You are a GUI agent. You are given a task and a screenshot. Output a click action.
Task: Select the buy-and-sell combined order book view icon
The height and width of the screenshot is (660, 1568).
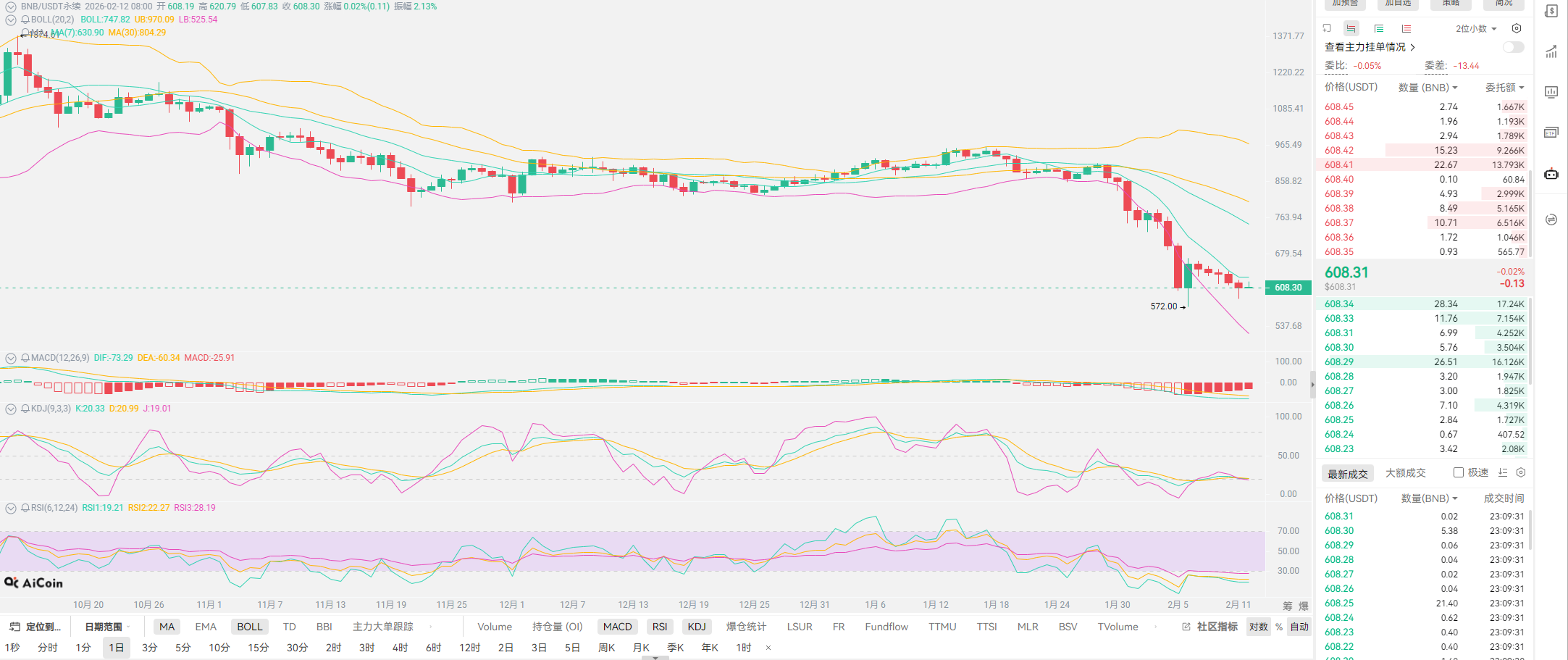[1351, 29]
